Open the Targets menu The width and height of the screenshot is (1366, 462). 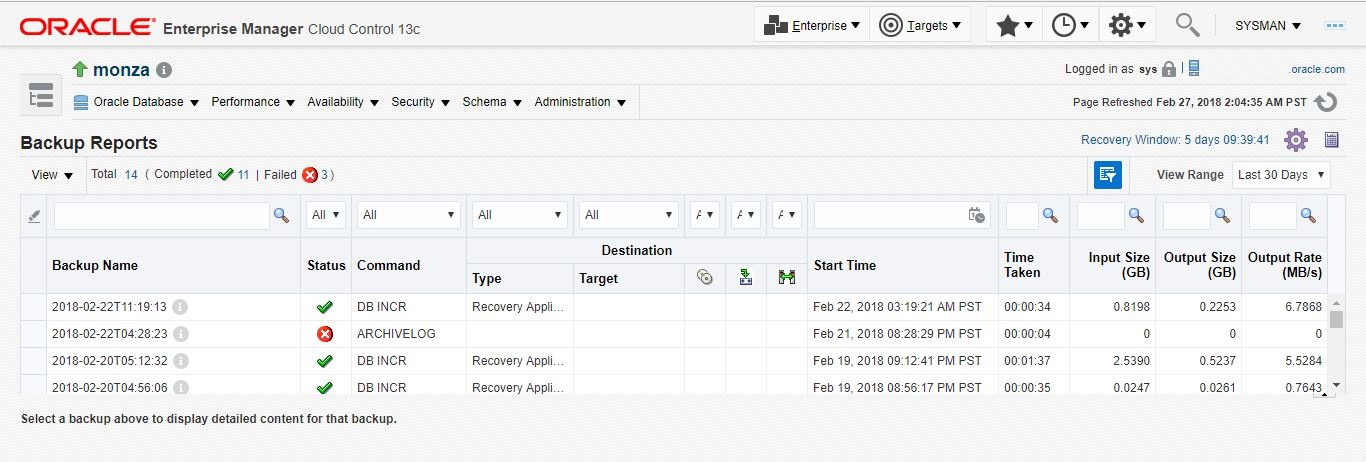click(x=920, y=26)
